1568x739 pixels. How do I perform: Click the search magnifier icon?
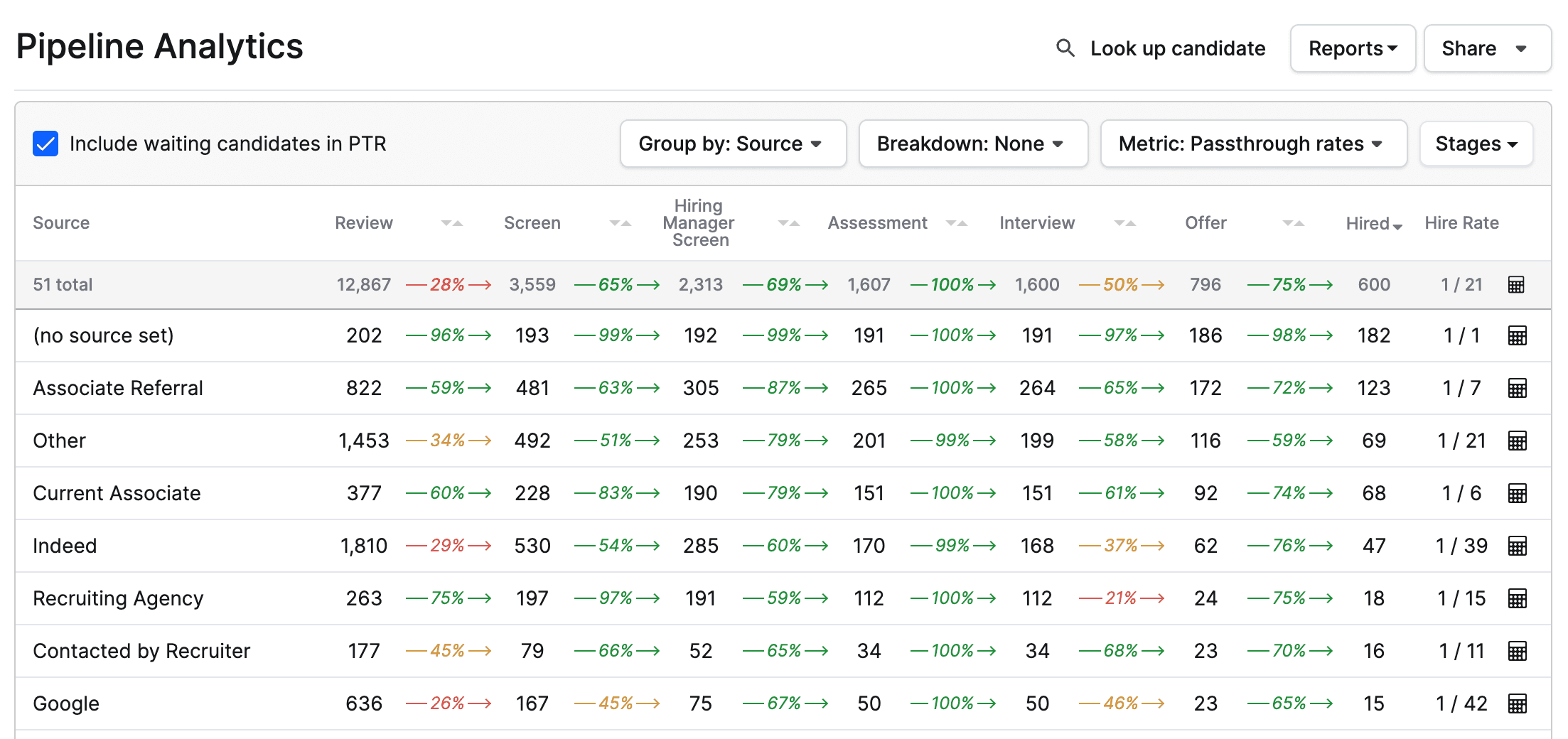tap(1065, 48)
